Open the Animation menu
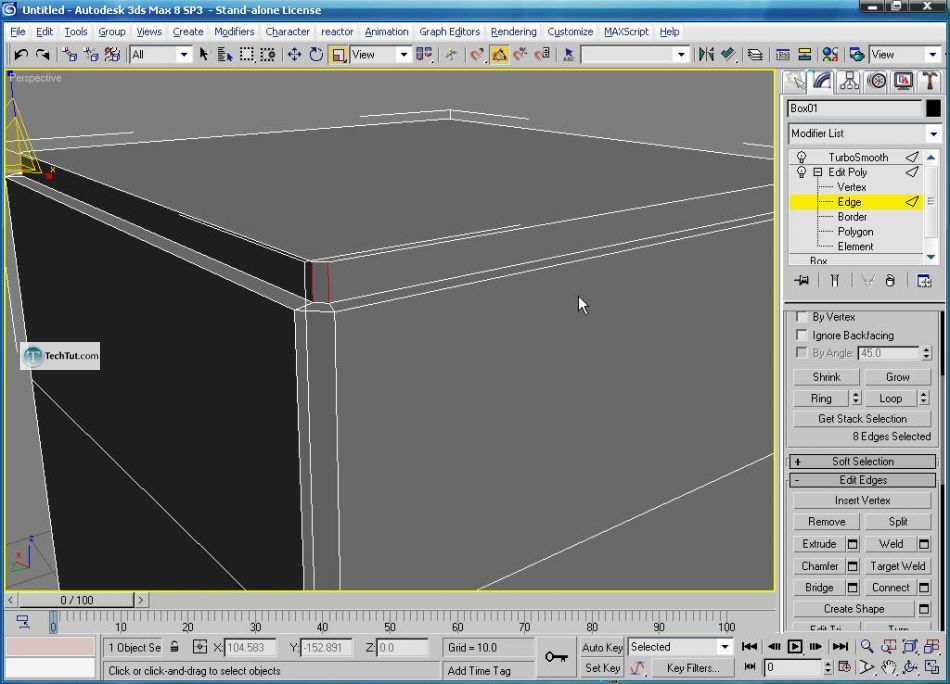Screen dimensions: 950x684 coord(386,32)
